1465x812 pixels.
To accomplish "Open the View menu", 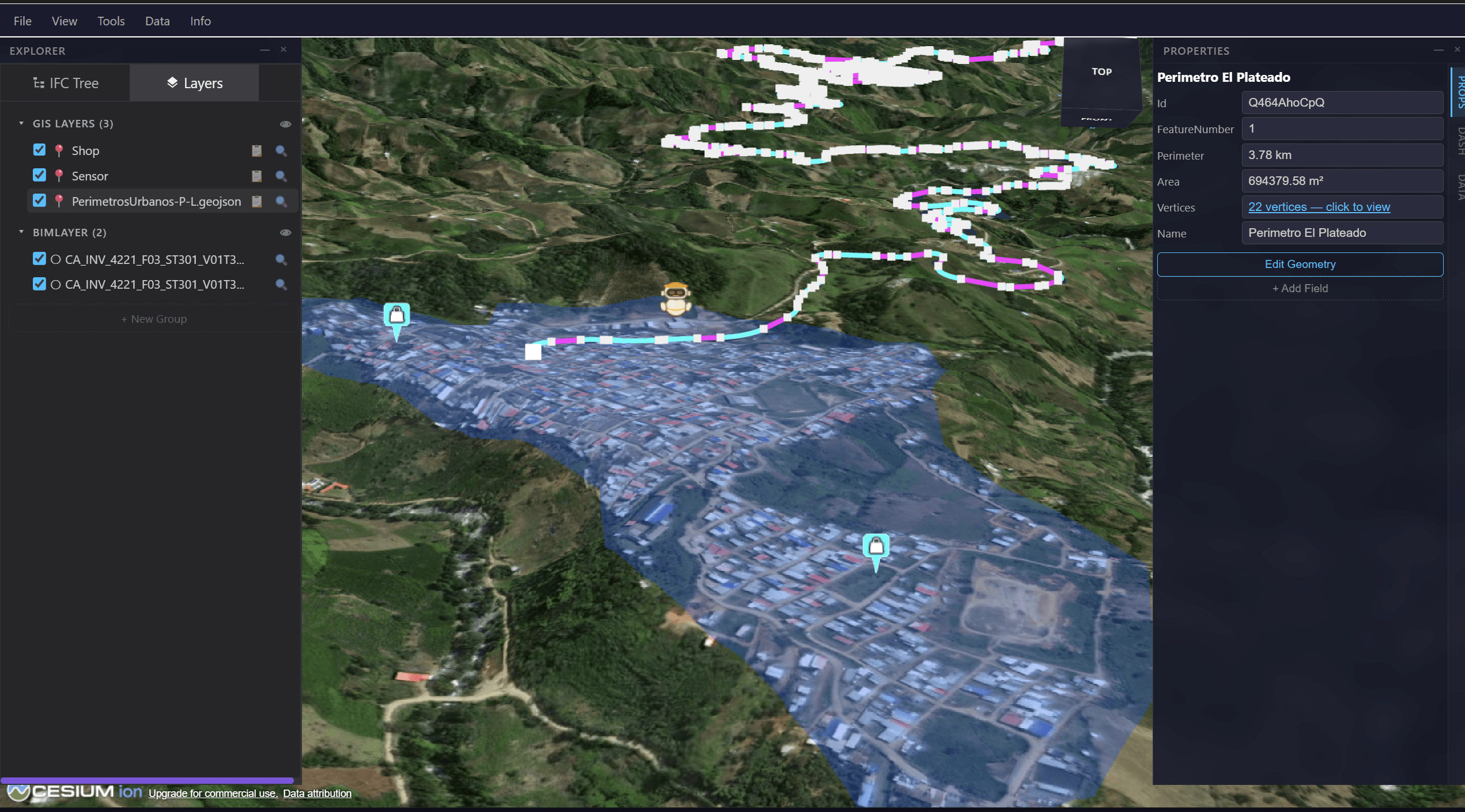I will point(64,21).
